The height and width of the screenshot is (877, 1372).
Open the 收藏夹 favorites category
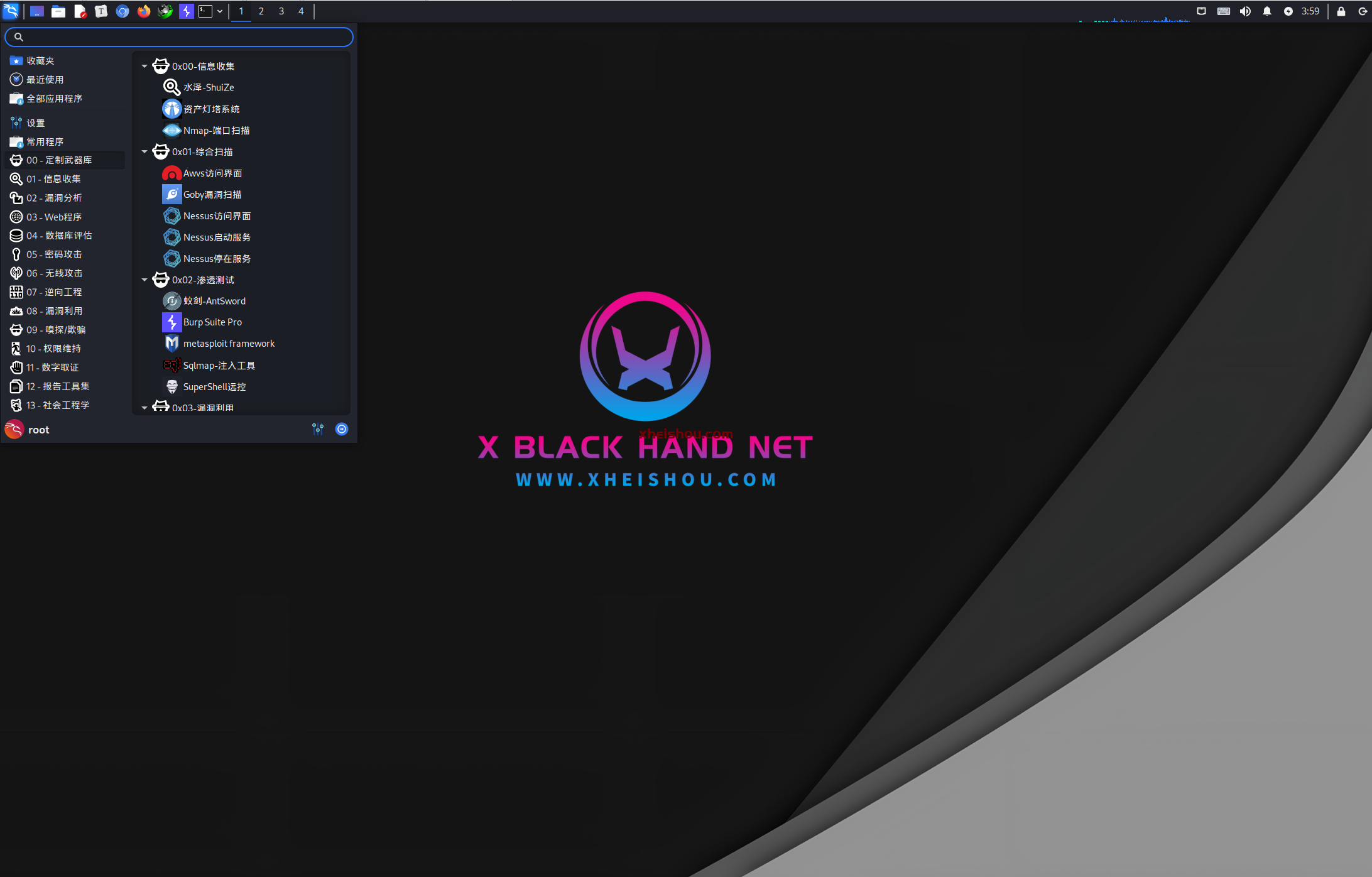[65, 61]
